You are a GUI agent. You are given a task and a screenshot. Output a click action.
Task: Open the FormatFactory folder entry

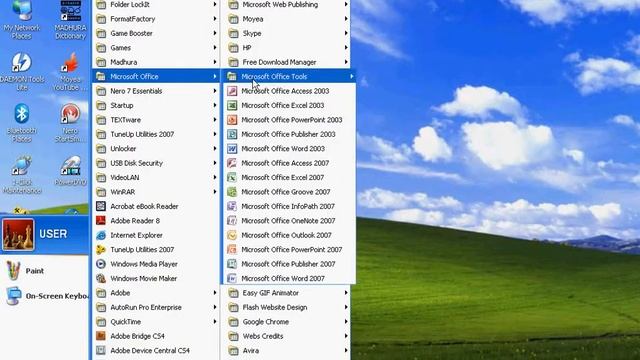156,19
